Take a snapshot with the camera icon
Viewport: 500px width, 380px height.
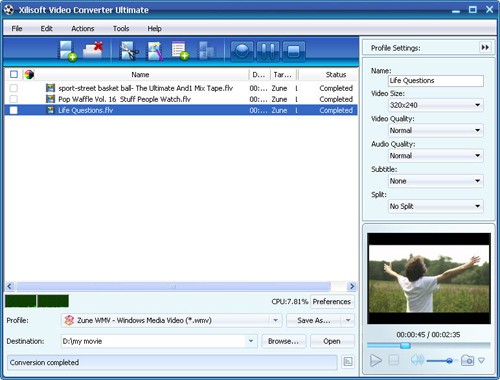tap(467, 360)
